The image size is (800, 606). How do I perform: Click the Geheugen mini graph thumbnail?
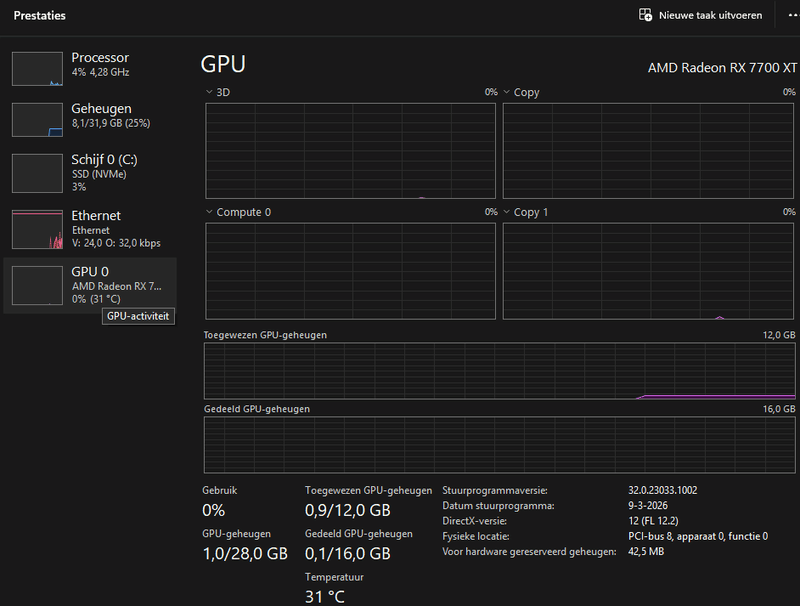(x=37, y=120)
